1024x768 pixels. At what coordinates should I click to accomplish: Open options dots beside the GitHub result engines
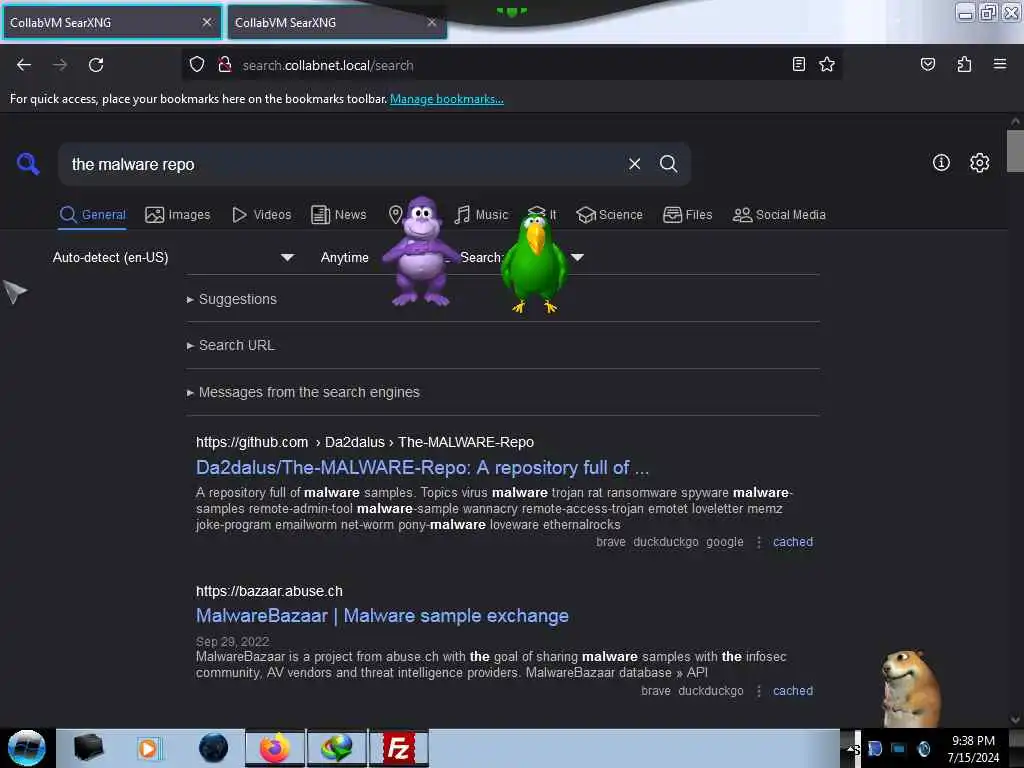(x=758, y=542)
